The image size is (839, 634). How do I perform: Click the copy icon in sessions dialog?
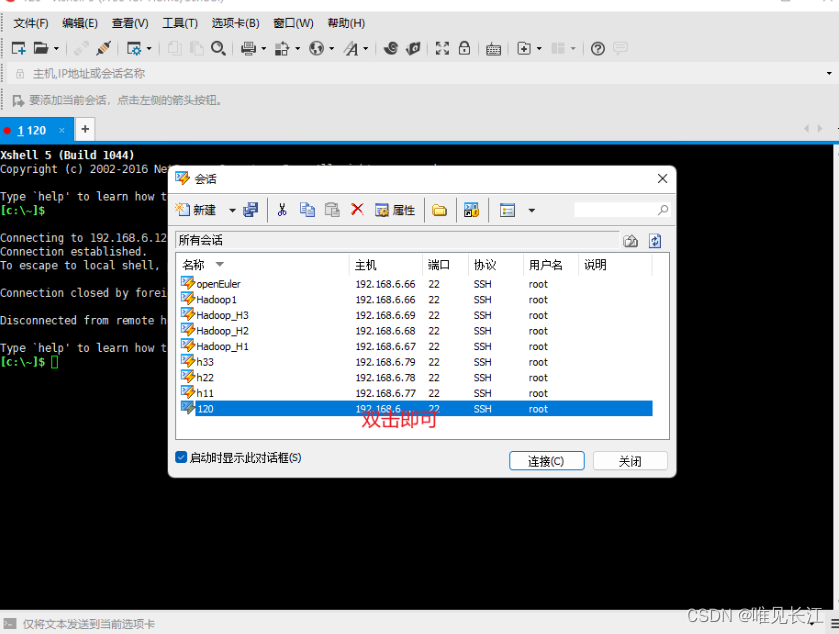[307, 210]
